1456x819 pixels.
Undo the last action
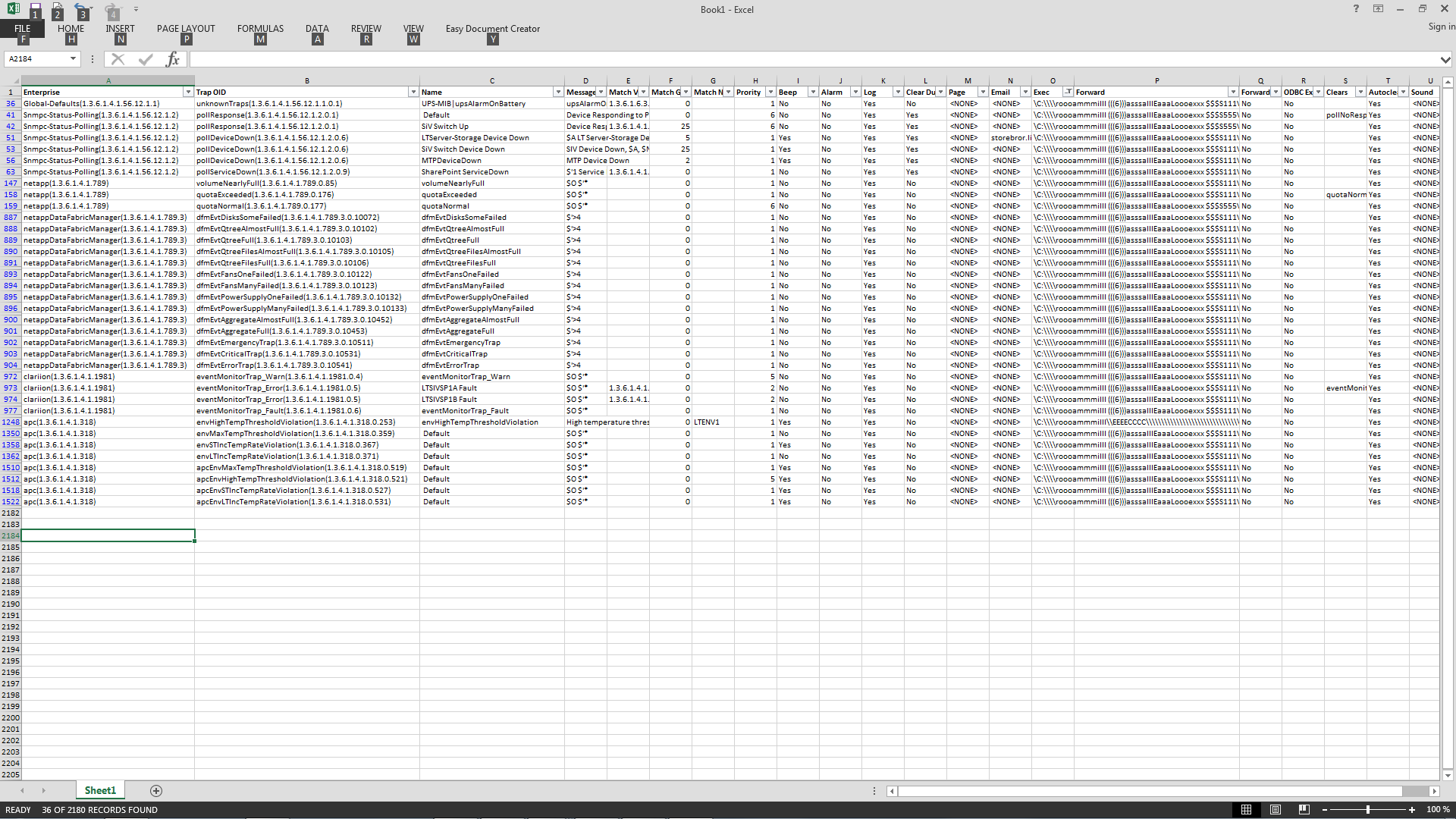click(80, 9)
